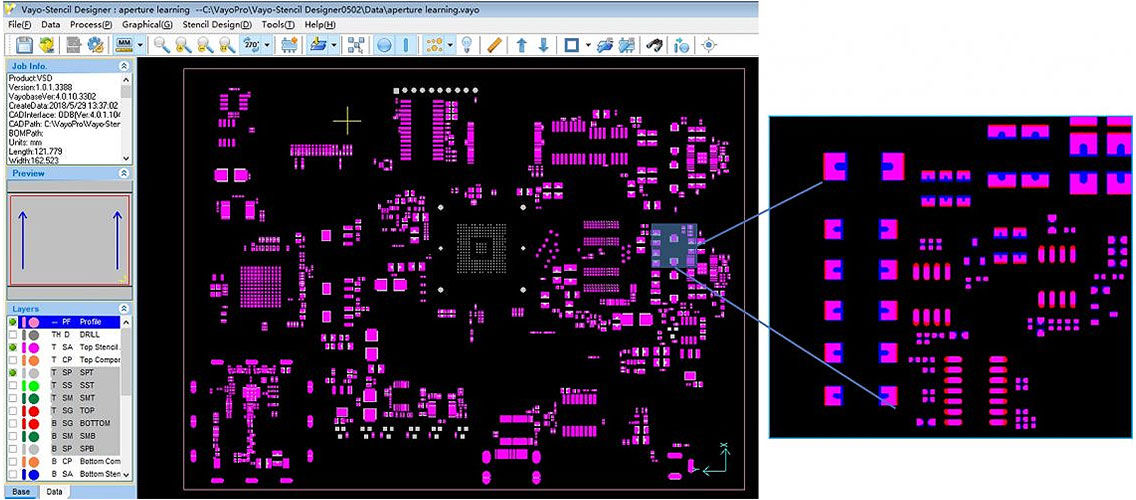
Task: Collapse the Layers panel chevron
Action: pyautogui.click(x=124, y=309)
